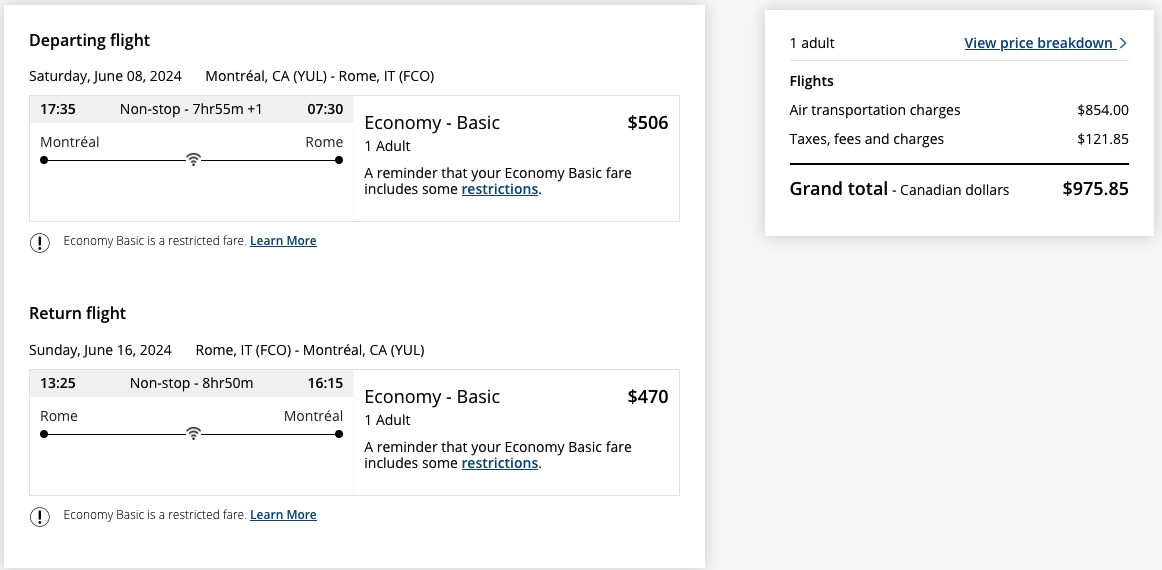Click Rome destination dot on departing route
This screenshot has width=1162, height=570.
(339, 160)
